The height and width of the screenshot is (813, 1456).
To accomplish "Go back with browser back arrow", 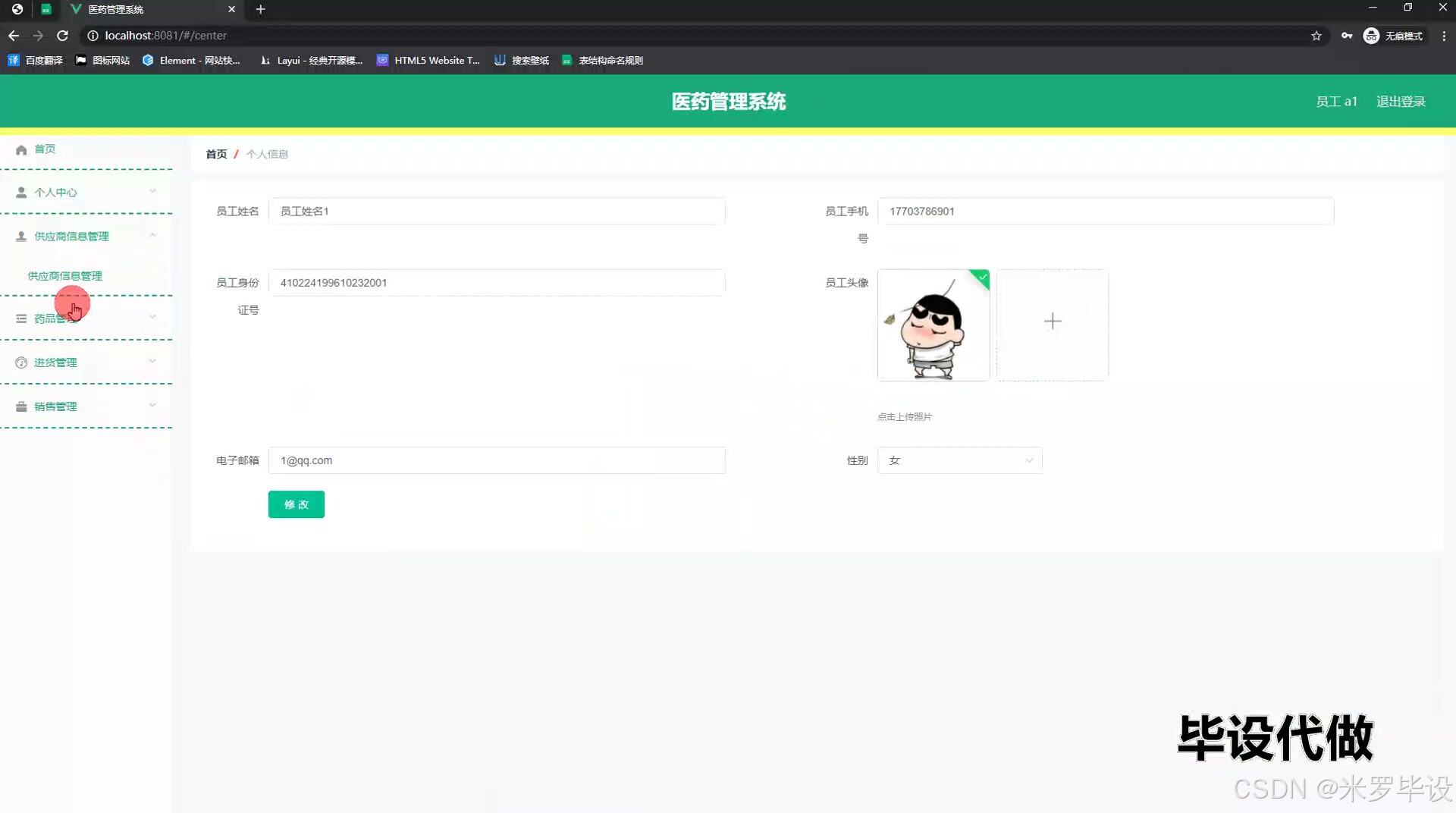I will click(14, 36).
